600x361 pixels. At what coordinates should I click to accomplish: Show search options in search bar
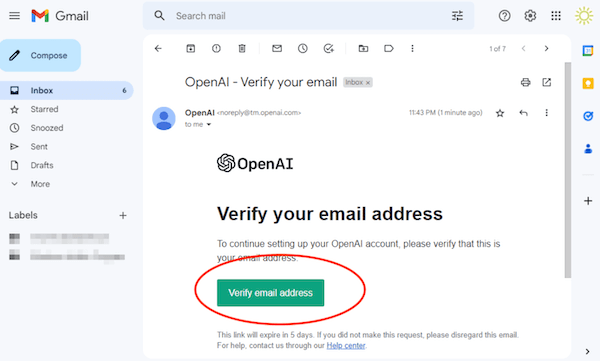point(457,16)
